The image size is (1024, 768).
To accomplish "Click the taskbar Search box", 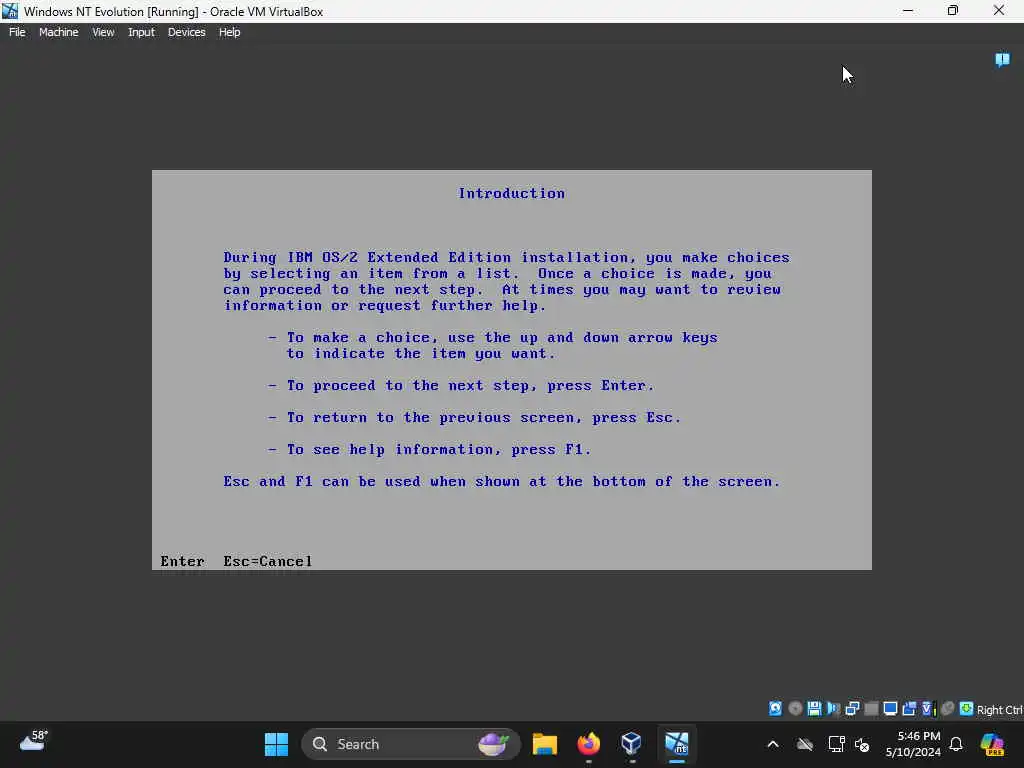I will (411, 744).
